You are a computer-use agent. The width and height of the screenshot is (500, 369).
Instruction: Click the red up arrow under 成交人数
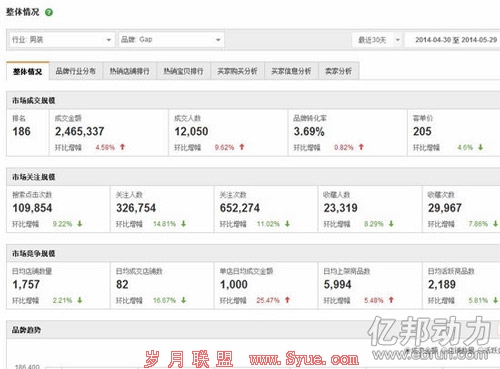(x=242, y=147)
